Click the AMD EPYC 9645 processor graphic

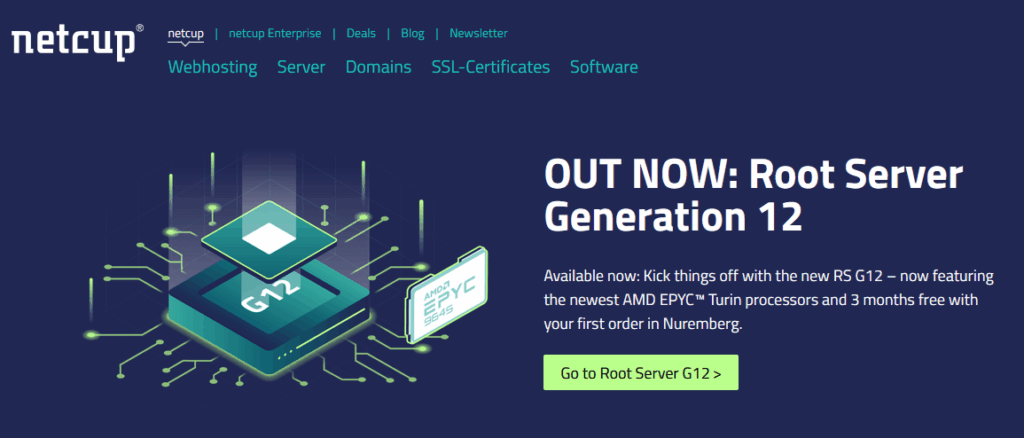pos(447,294)
